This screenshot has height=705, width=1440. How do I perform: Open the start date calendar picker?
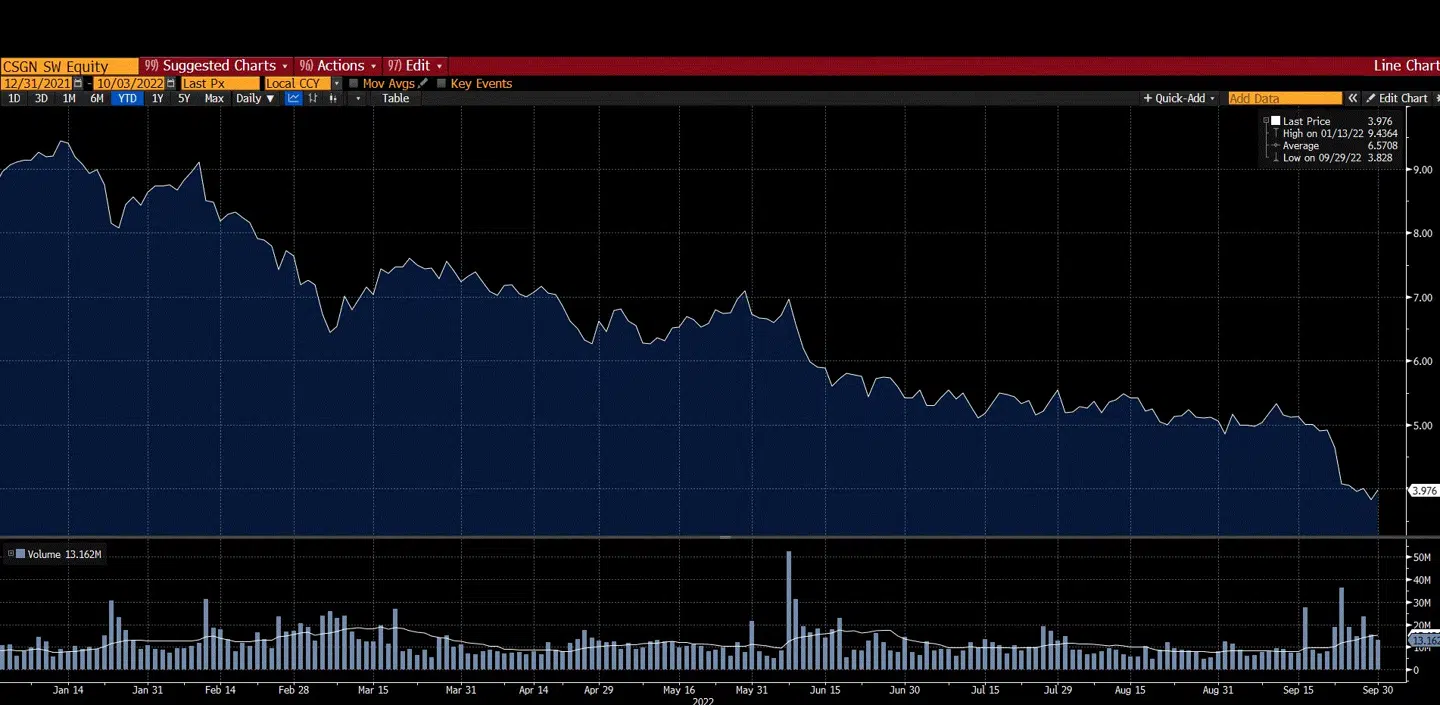pyautogui.click(x=79, y=83)
